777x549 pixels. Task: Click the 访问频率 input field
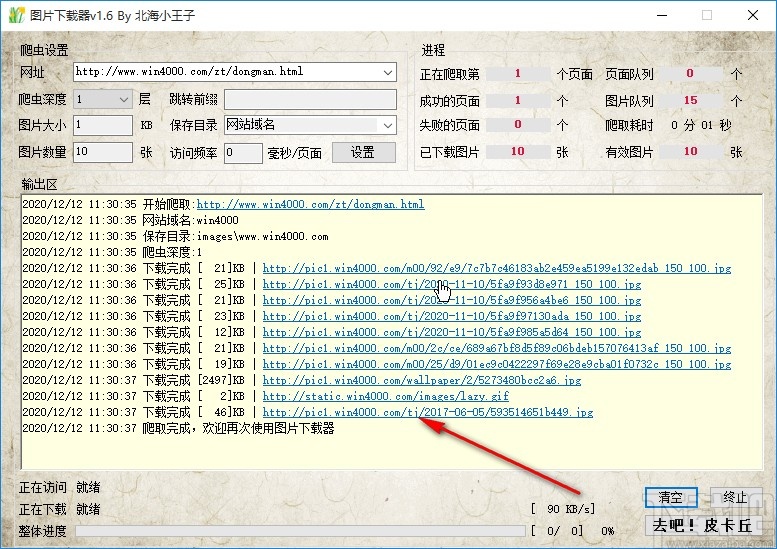[x=243, y=153]
